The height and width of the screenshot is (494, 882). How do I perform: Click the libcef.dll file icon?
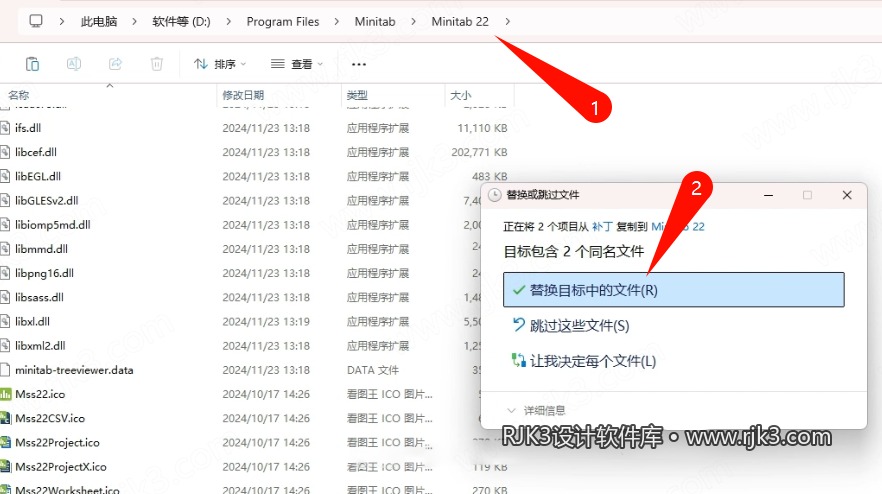5,152
